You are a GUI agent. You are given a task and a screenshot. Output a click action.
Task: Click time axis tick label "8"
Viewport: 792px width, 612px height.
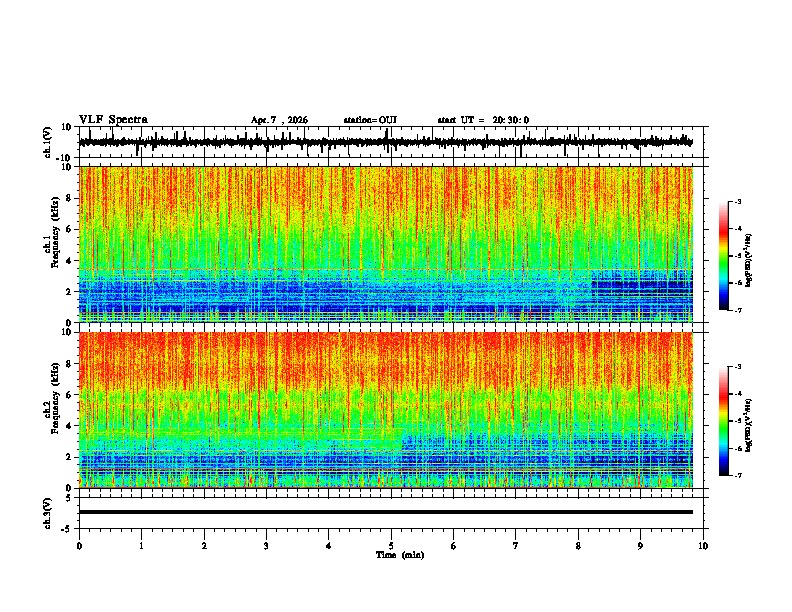pos(578,546)
